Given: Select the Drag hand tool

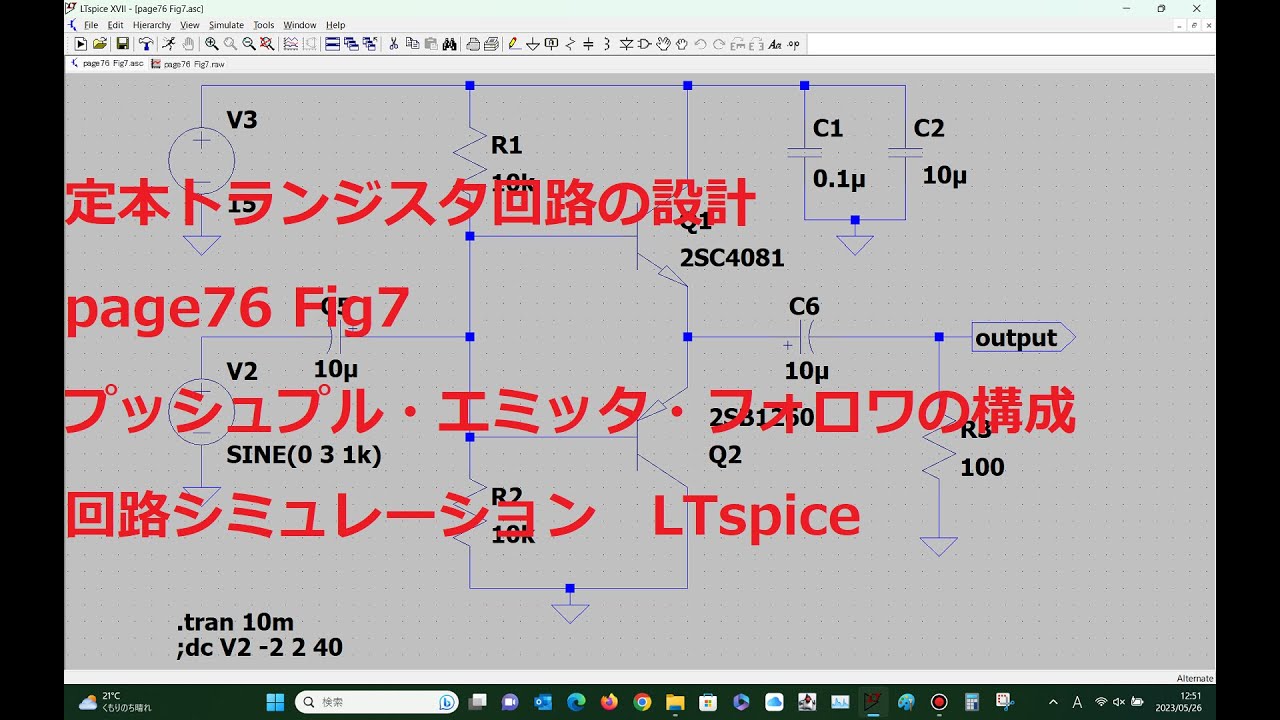Looking at the screenshot, I should click(681, 44).
